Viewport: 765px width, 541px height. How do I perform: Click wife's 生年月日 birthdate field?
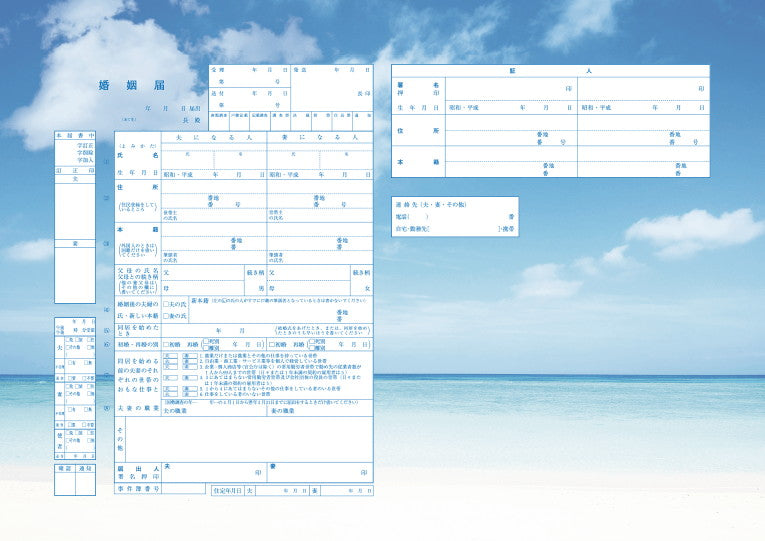tap(319, 174)
